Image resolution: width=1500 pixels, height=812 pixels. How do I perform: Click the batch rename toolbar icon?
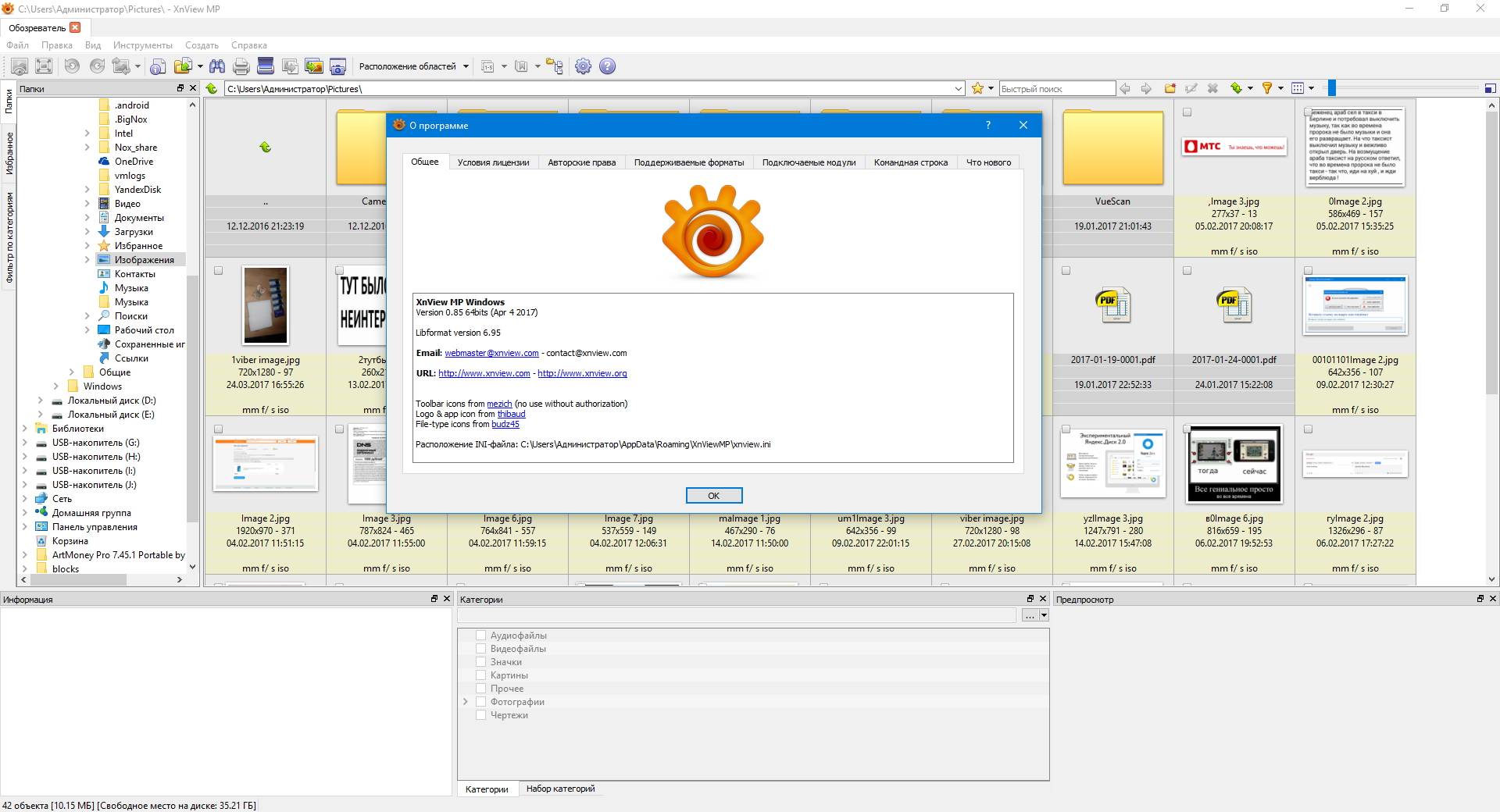(487, 66)
